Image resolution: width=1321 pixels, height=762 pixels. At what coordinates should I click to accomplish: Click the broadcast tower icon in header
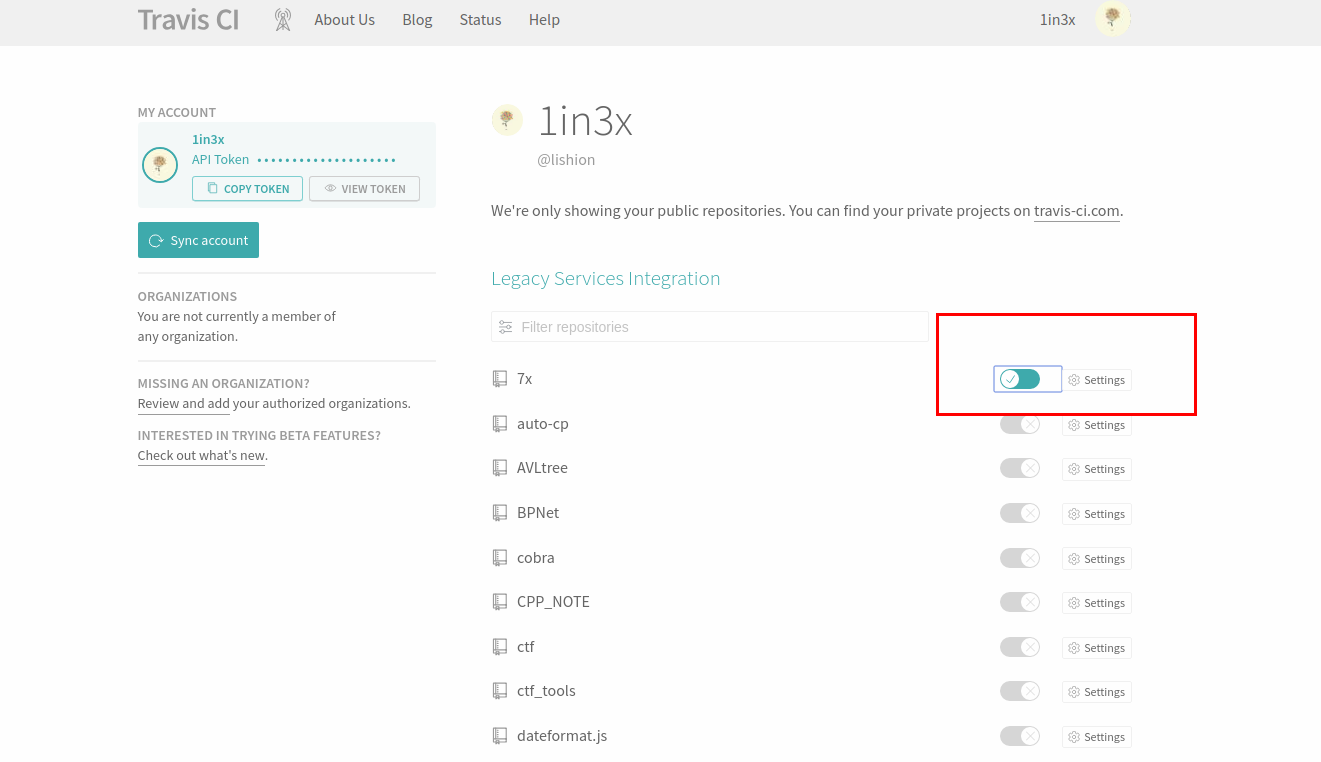pyautogui.click(x=283, y=20)
